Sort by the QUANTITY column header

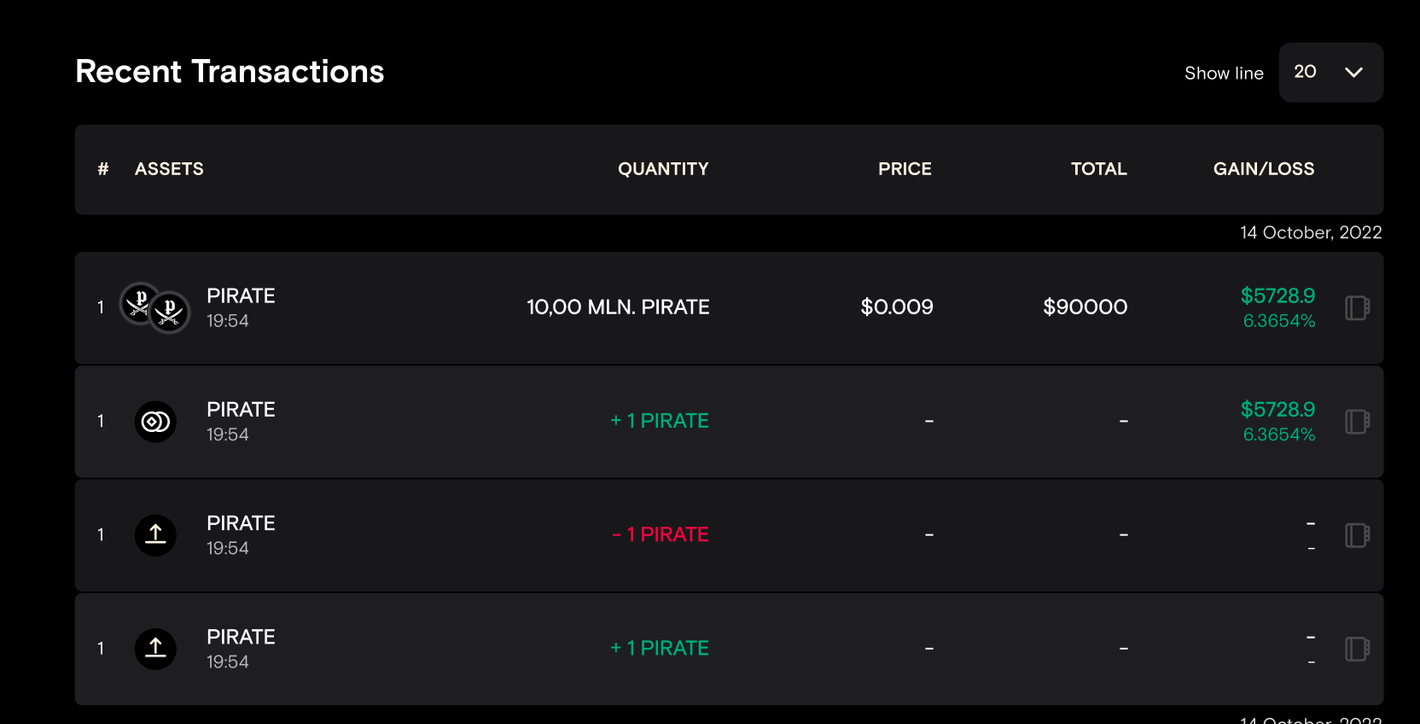663,169
